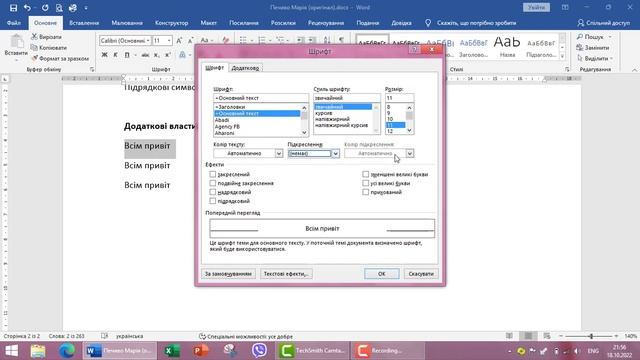Adjust the zoom slider in status bar
Viewport: 640px width, 360px height.
tap(591, 336)
